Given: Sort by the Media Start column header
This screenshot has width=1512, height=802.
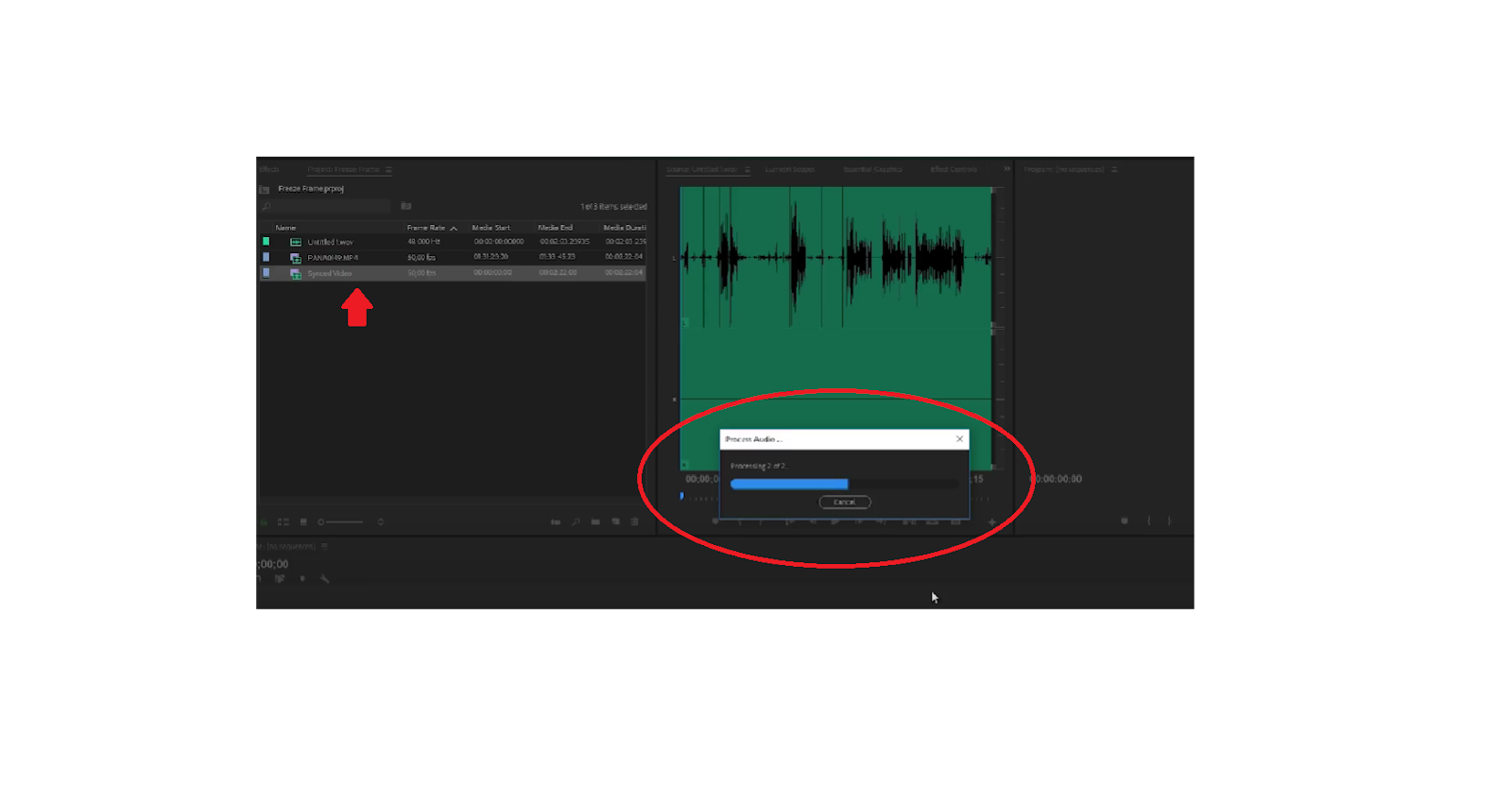Looking at the screenshot, I should pyautogui.click(x=491, y=228).
